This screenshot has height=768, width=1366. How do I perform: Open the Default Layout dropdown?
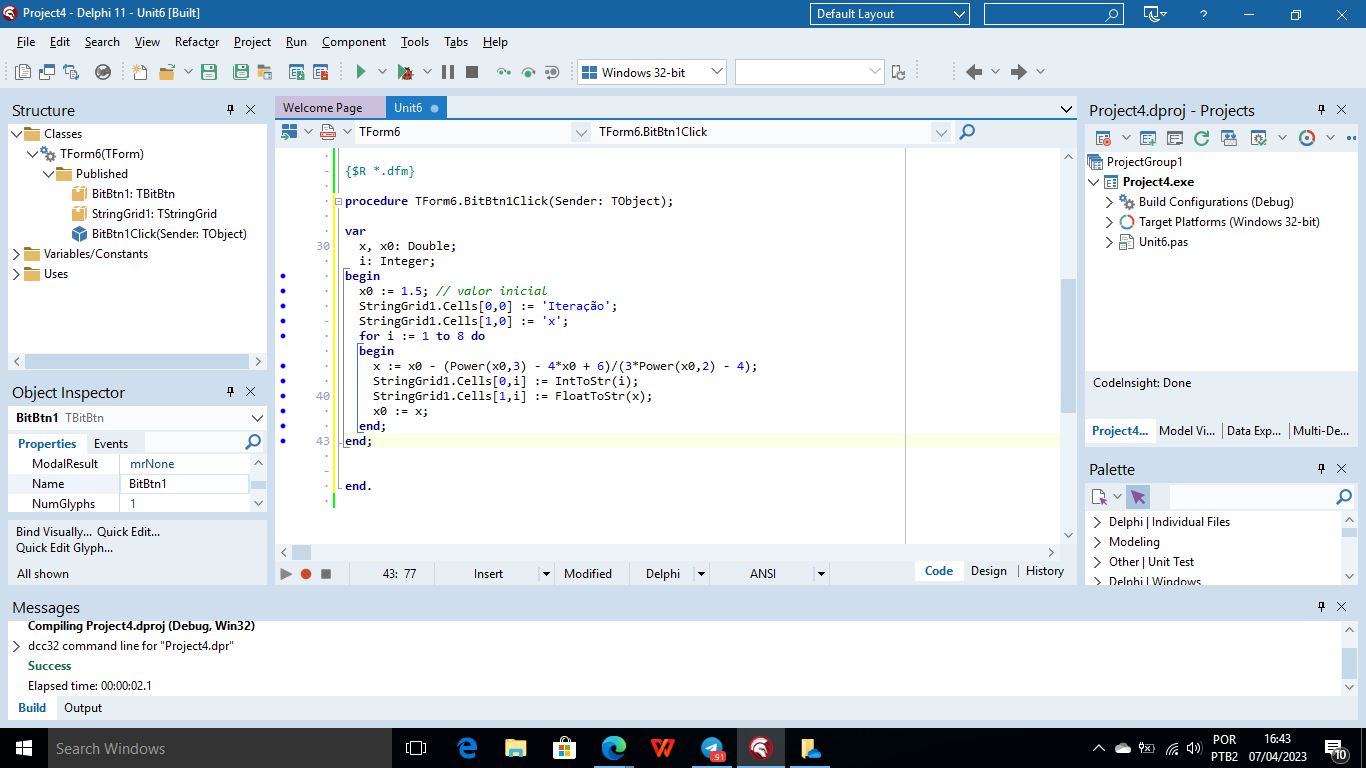click(x=890, y=14)
